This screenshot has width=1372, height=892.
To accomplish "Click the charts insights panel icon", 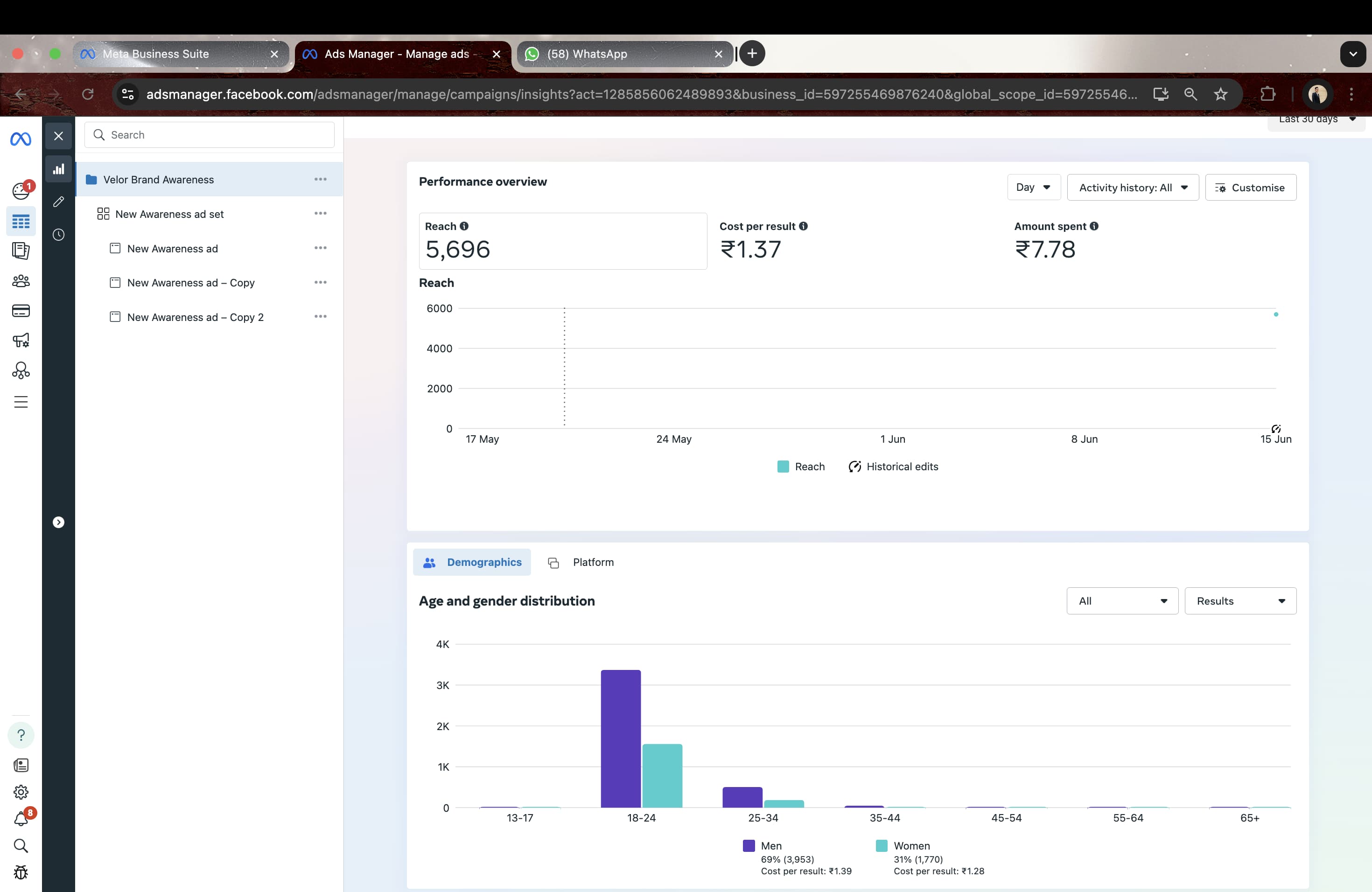I will point(58,169).
